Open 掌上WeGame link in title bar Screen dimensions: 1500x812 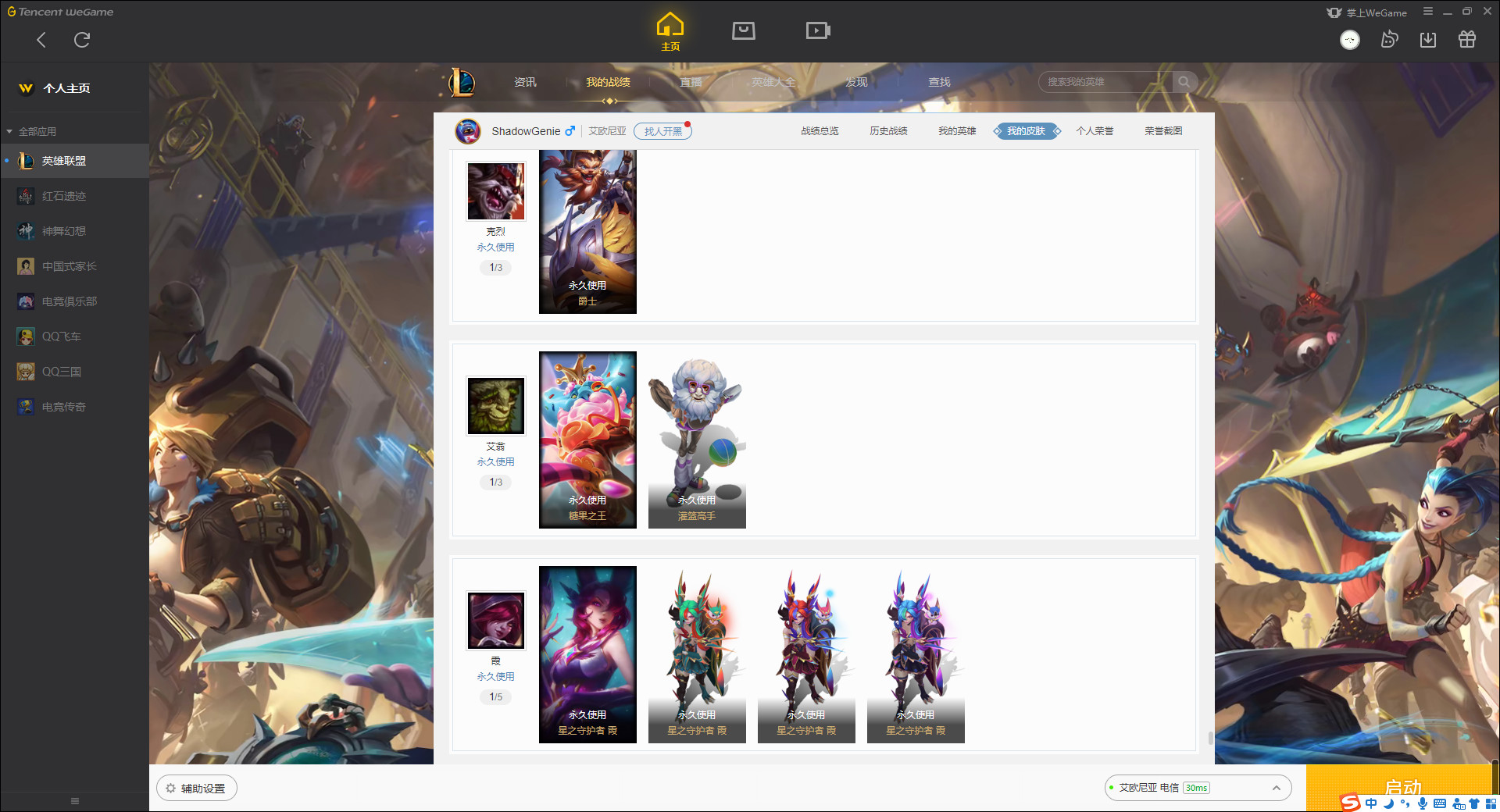pyautogui.click(x=1367, y=12)
